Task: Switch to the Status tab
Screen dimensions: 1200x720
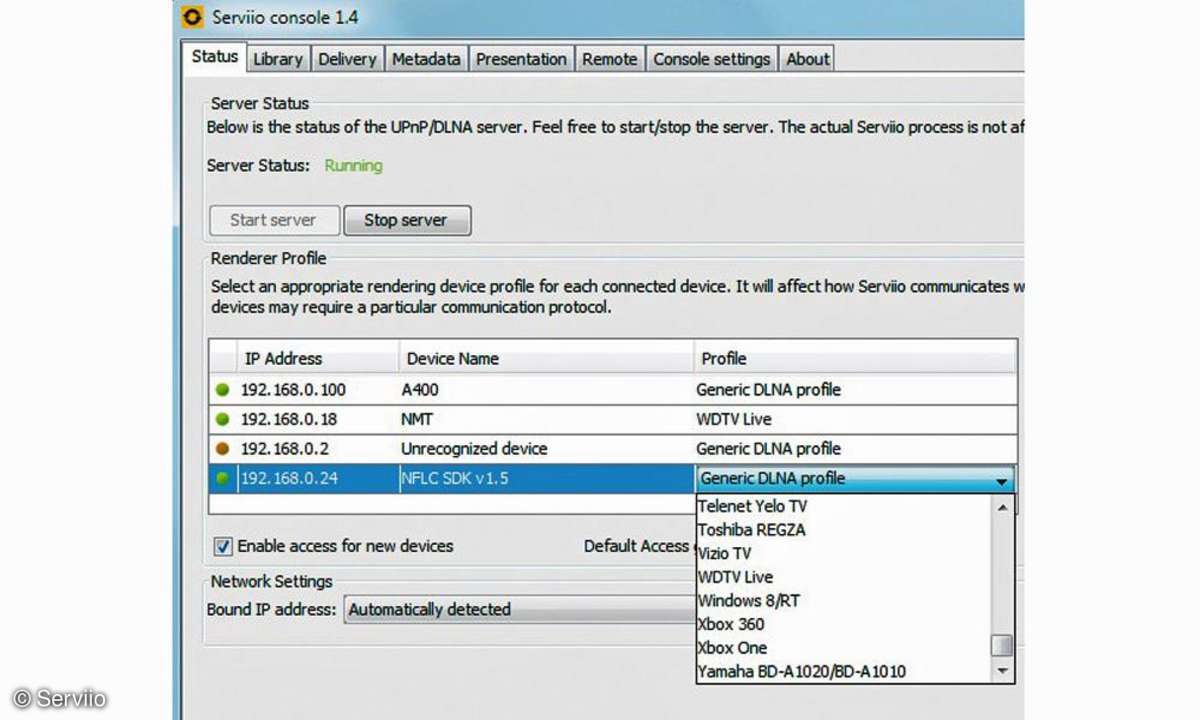Action: [215, 57]
